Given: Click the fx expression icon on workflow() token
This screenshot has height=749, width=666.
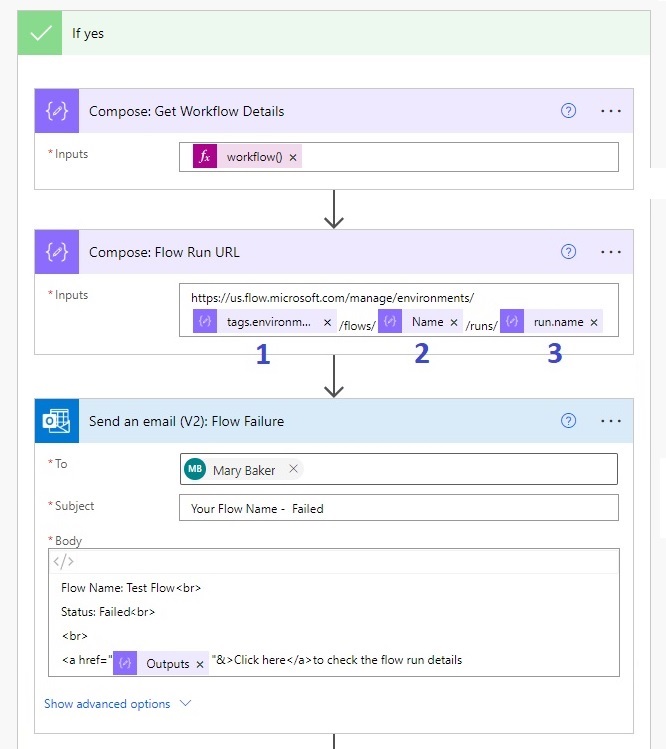Looking at the screenshot, I should tap(205, 156).
